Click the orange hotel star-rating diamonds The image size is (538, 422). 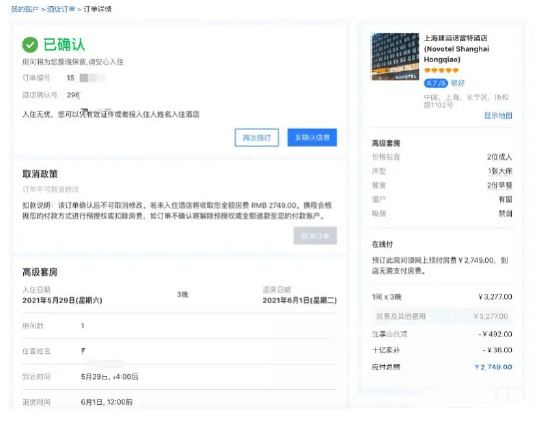(441, 71)
